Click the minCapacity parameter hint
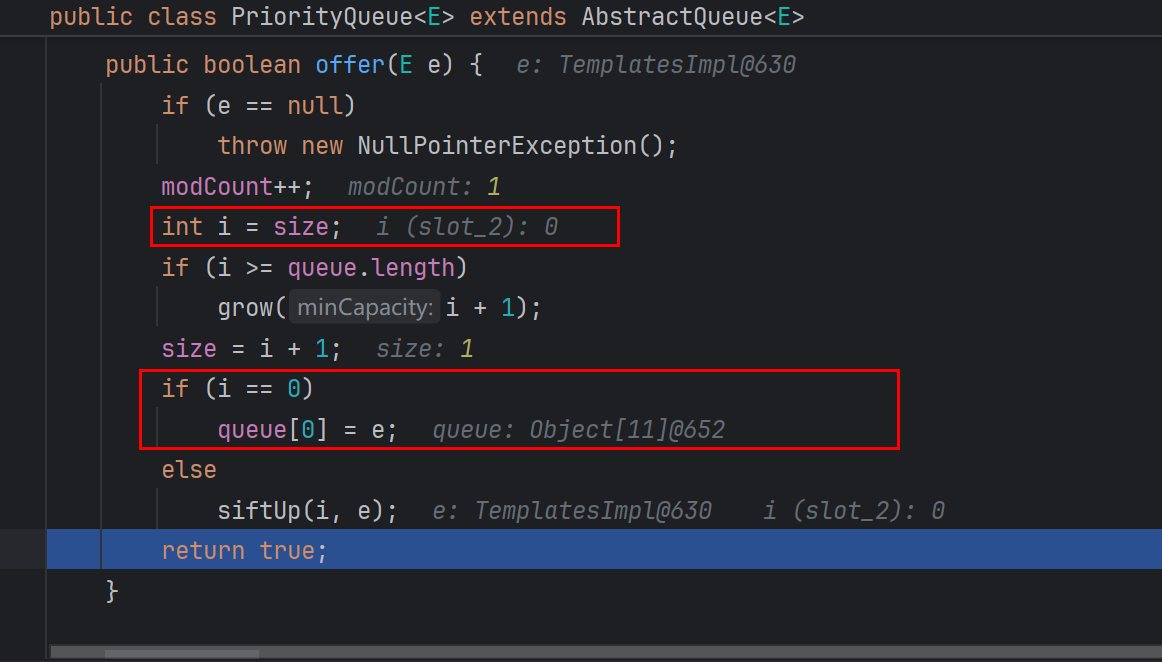 pyautogui.click(x=366, y=308)
